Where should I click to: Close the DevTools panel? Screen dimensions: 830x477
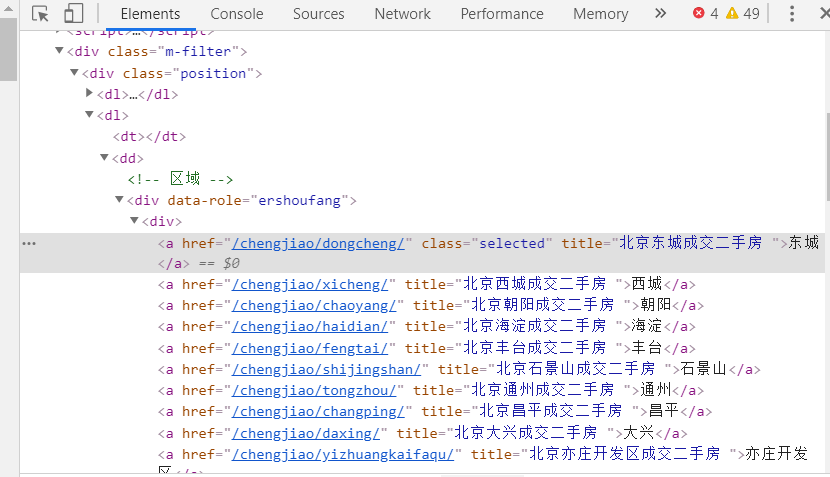[x=824, y=13]
